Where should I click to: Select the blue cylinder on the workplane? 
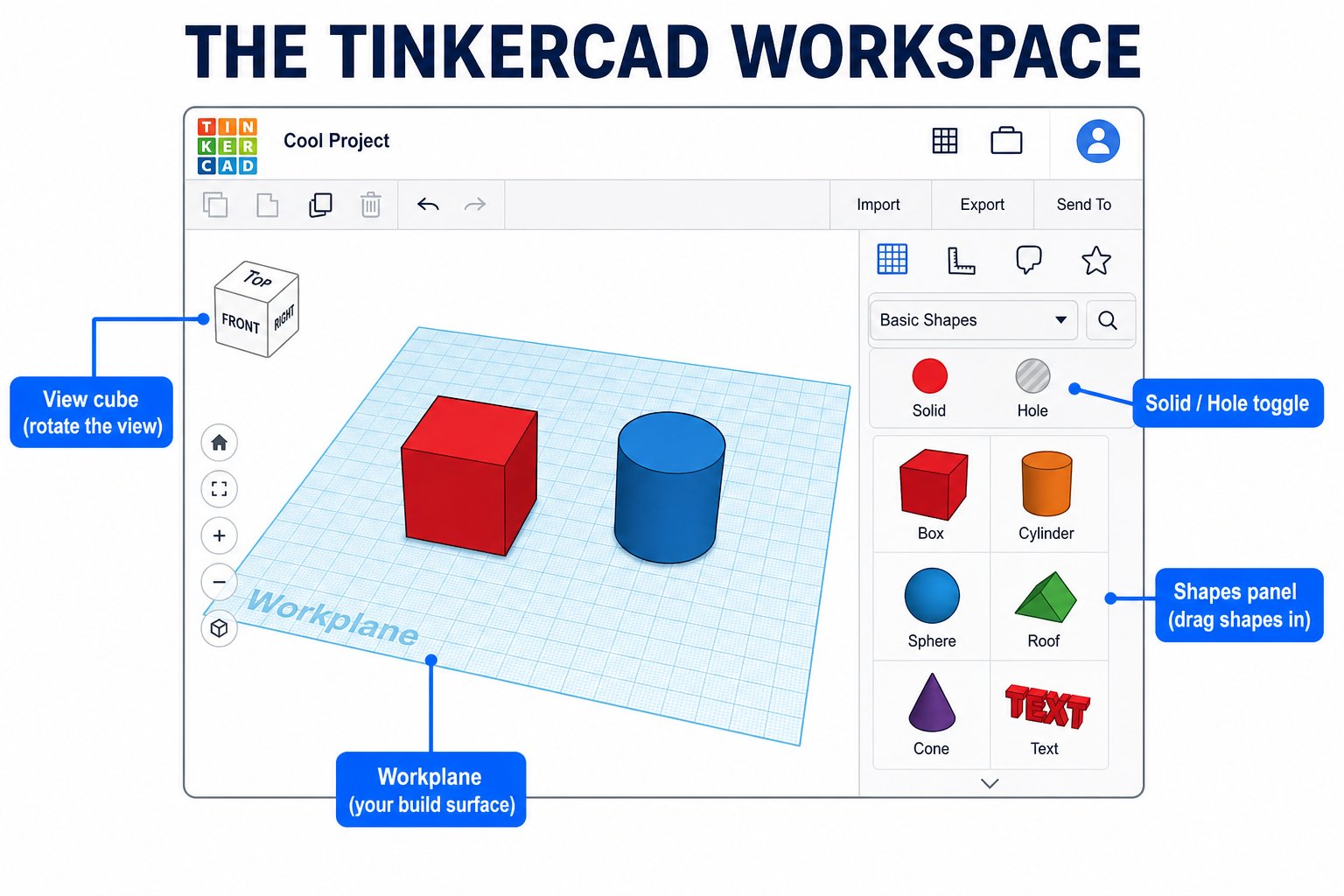(x=669, y=487)
